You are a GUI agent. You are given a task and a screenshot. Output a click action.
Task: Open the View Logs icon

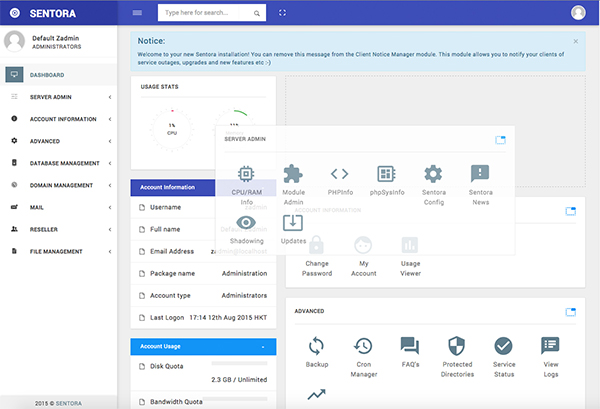(550, 346)
